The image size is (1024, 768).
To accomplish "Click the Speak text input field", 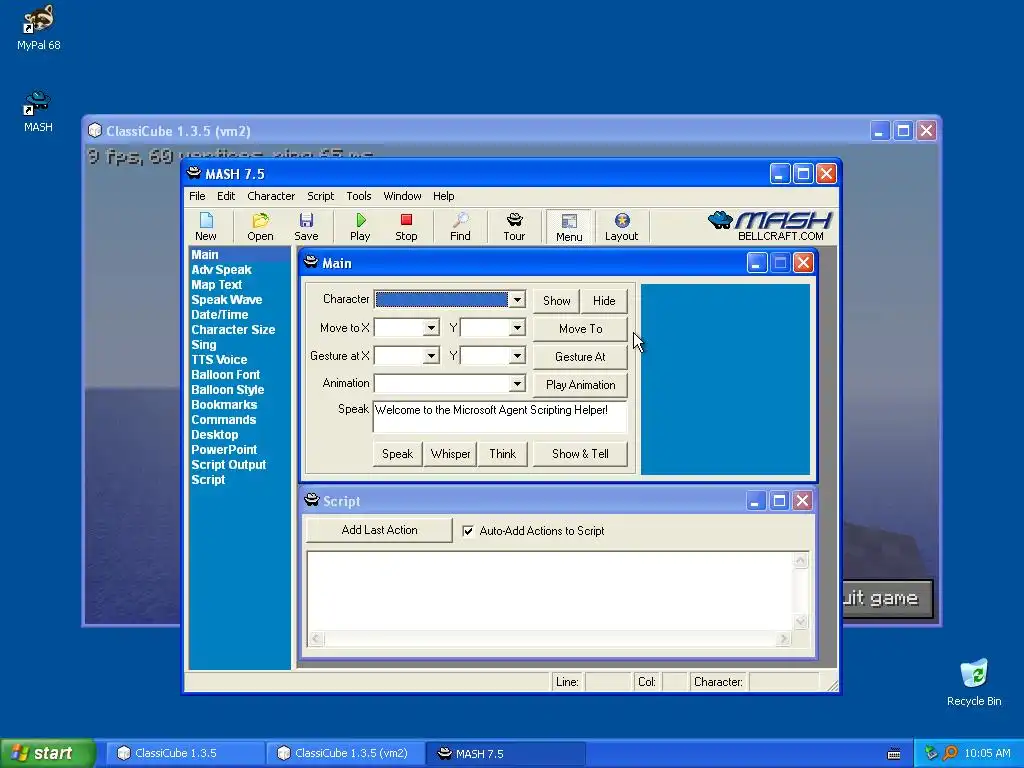I will click(500, 417).
